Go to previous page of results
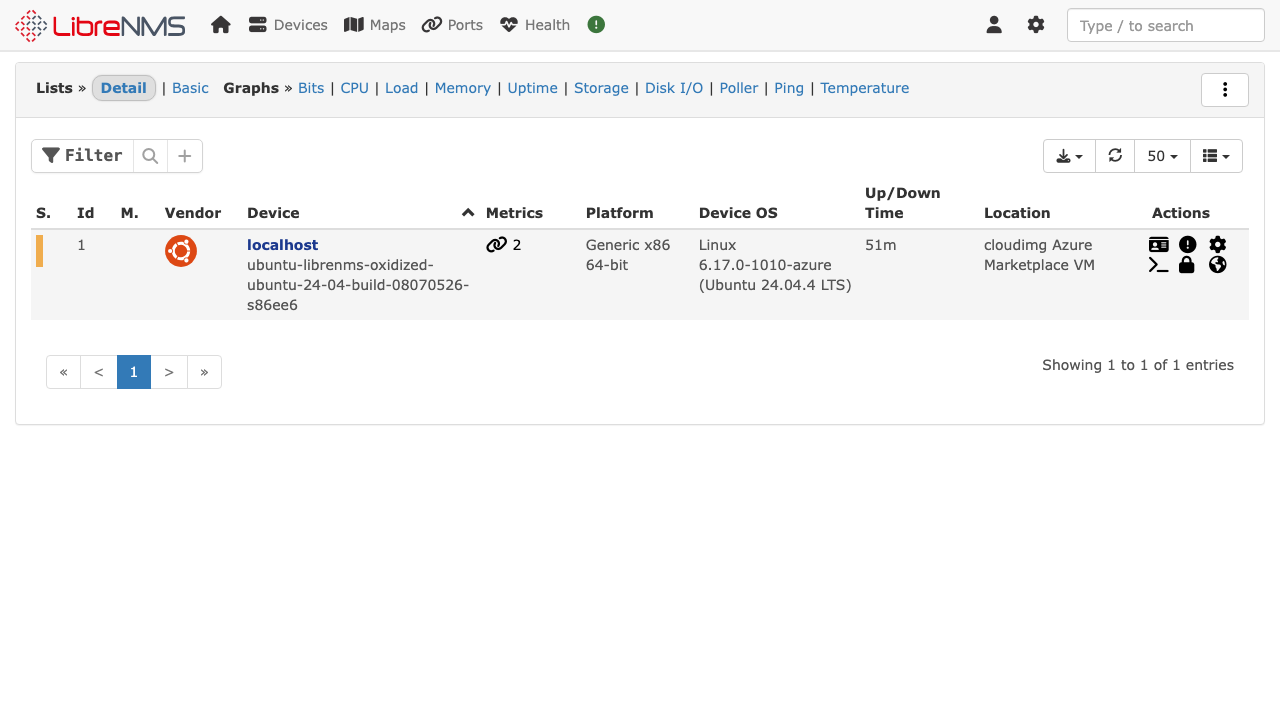The height and width of the screenshot is (720, 1280). (99, 372)
